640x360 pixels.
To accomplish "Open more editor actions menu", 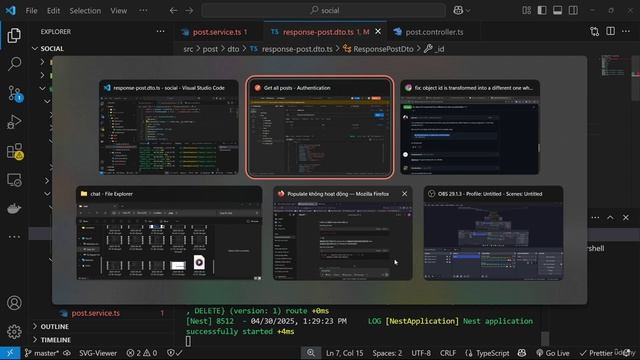I will point(626,31).
